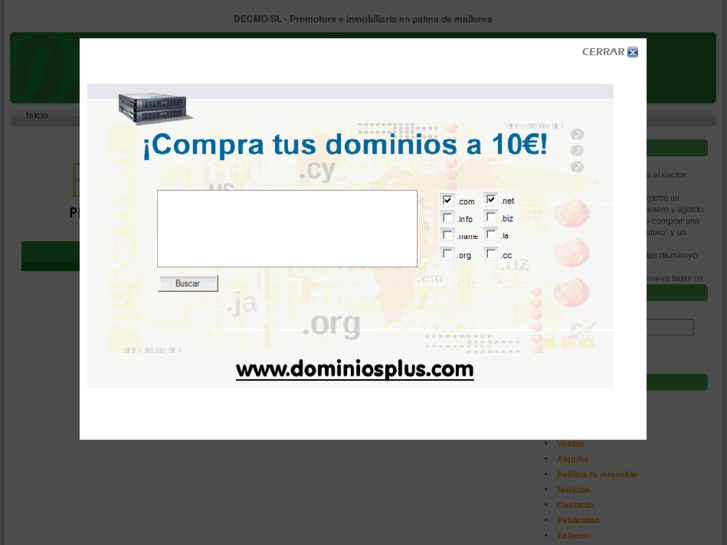
Task: Check the .com domain checkbox
Action: [x=447, y=200]
